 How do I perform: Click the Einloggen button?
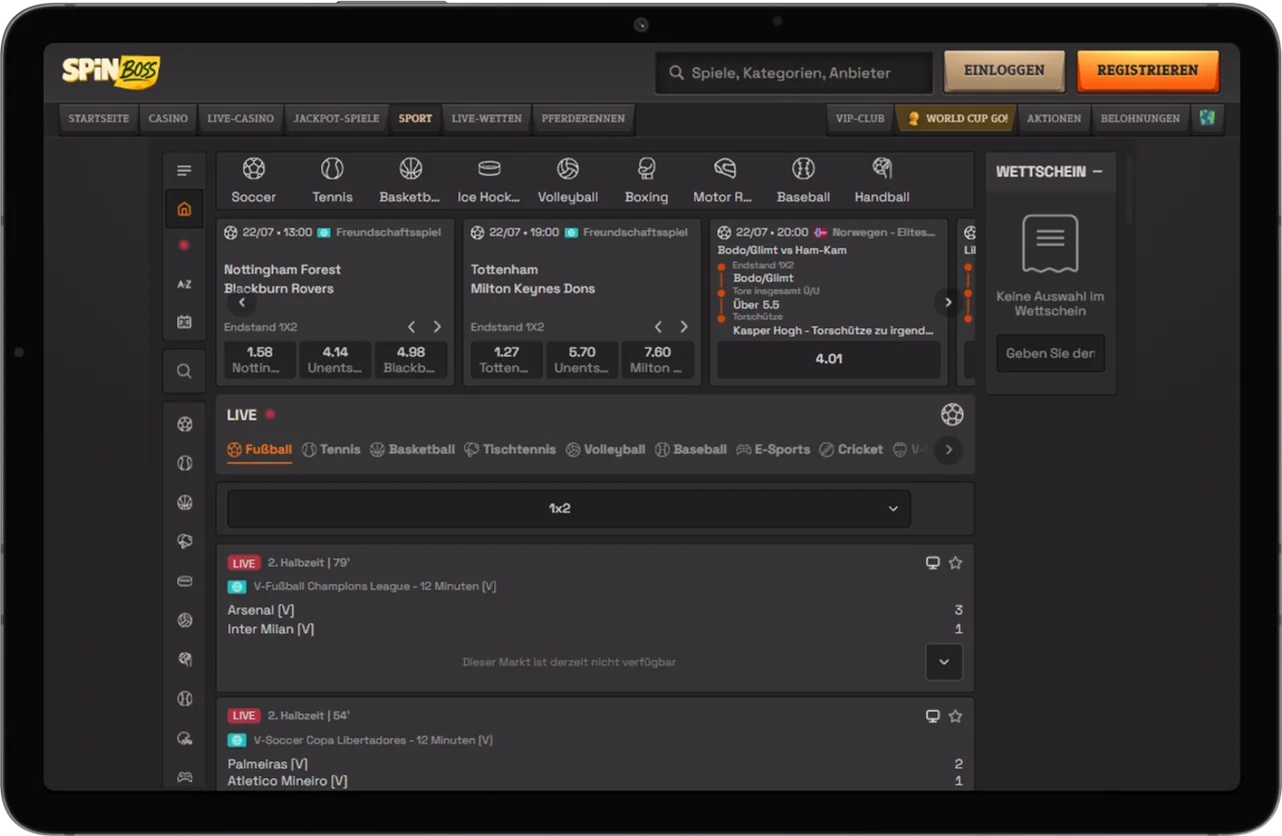1004,71
